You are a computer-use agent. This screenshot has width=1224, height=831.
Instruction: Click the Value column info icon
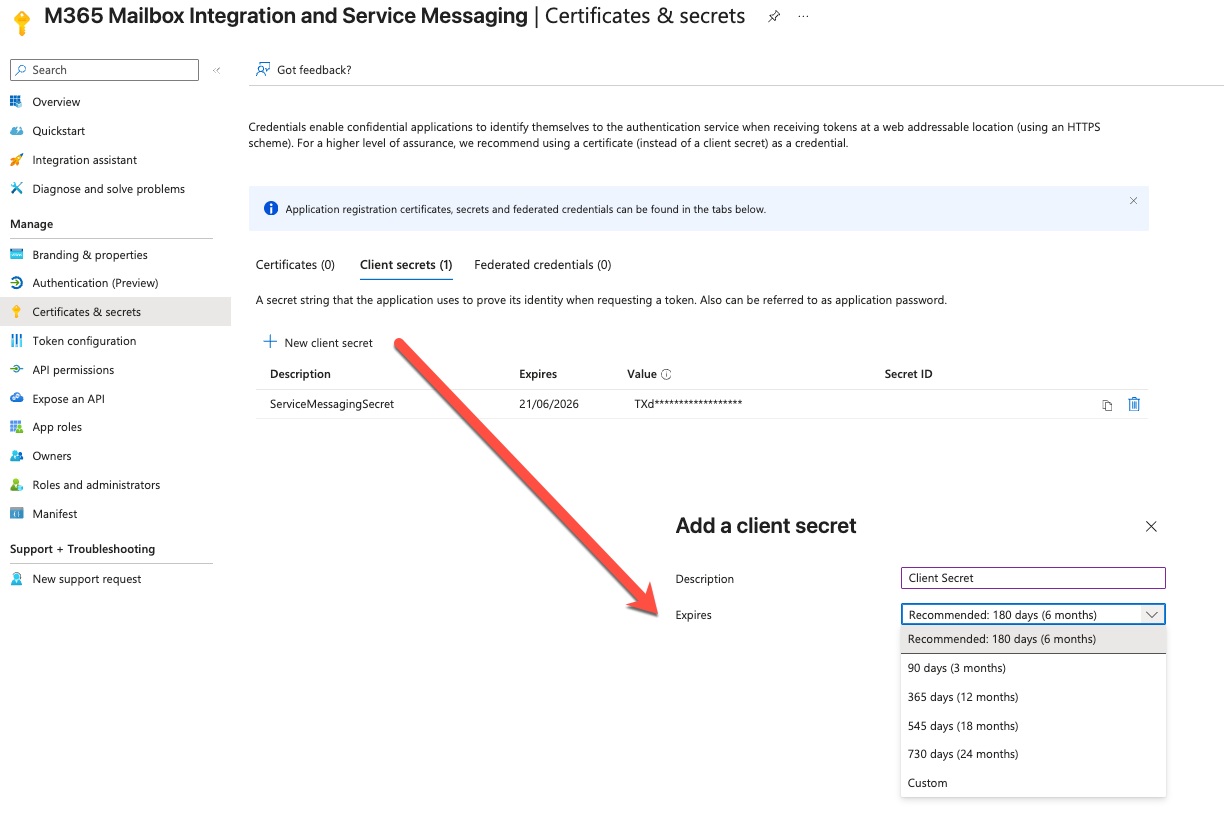[668, 373]
